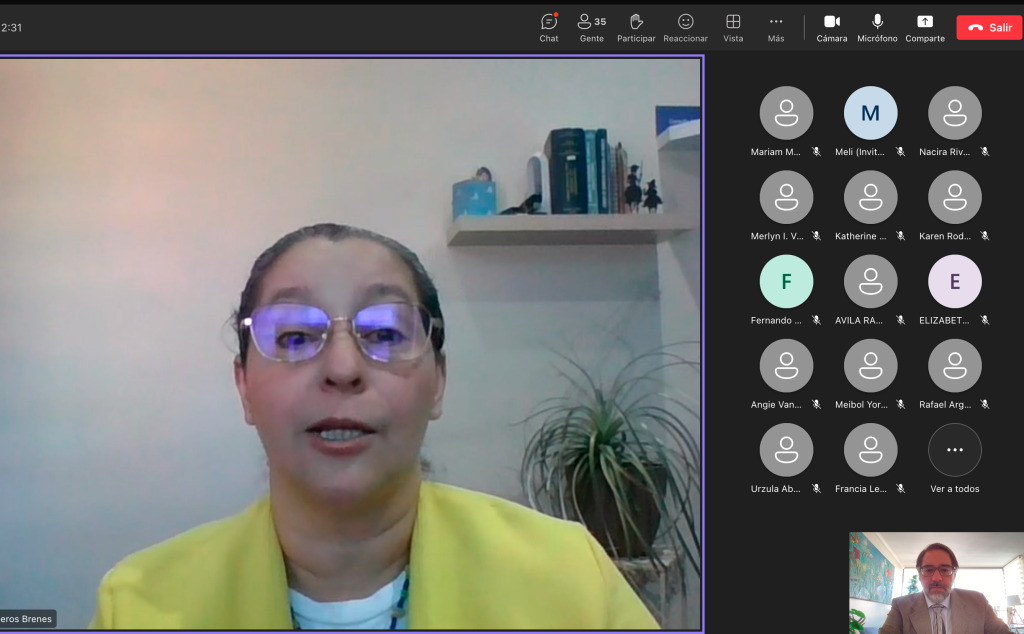Viewport: 1024px width, 634px height.
Task: Open the Chat panel
Action: pyautogui.click(x=549, y=27)
